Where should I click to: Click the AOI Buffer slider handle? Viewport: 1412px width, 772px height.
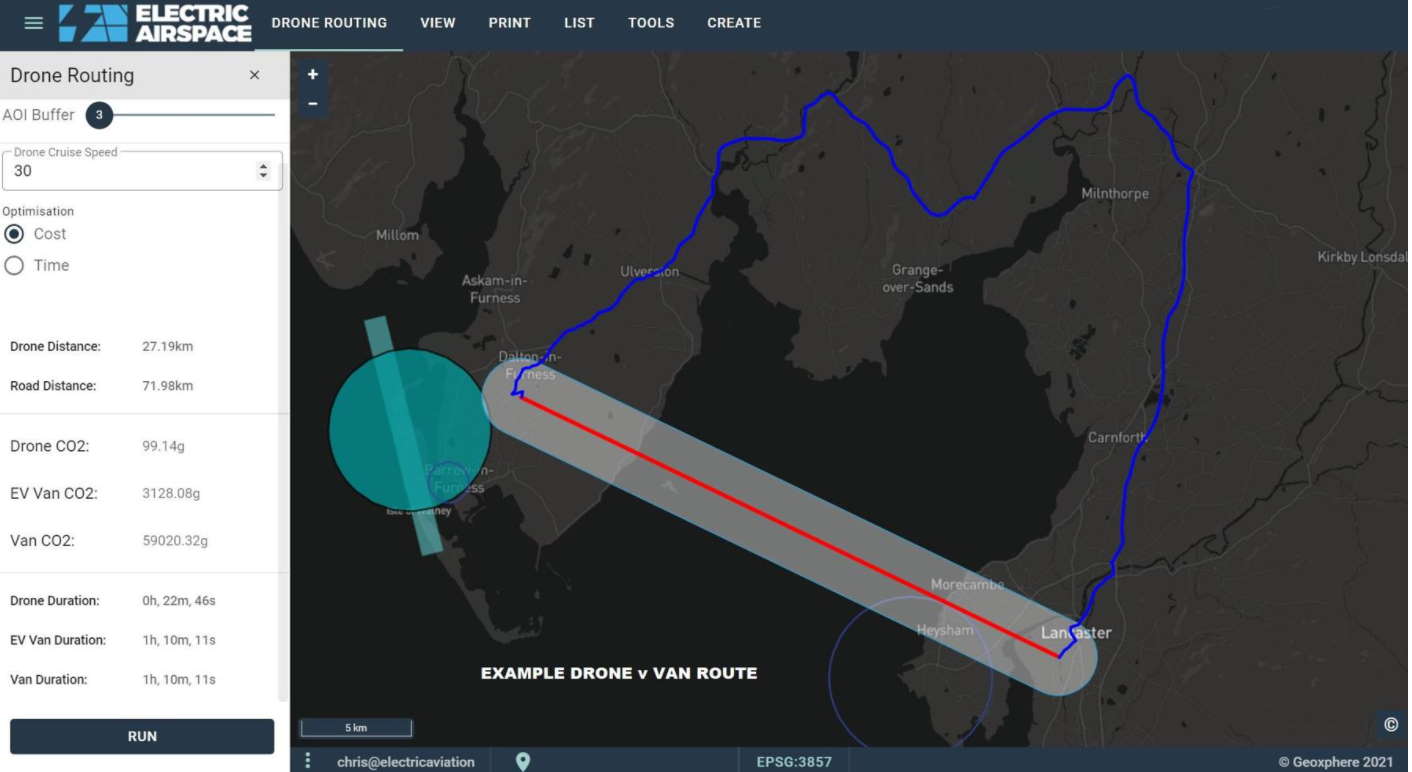tap(99, 115)
